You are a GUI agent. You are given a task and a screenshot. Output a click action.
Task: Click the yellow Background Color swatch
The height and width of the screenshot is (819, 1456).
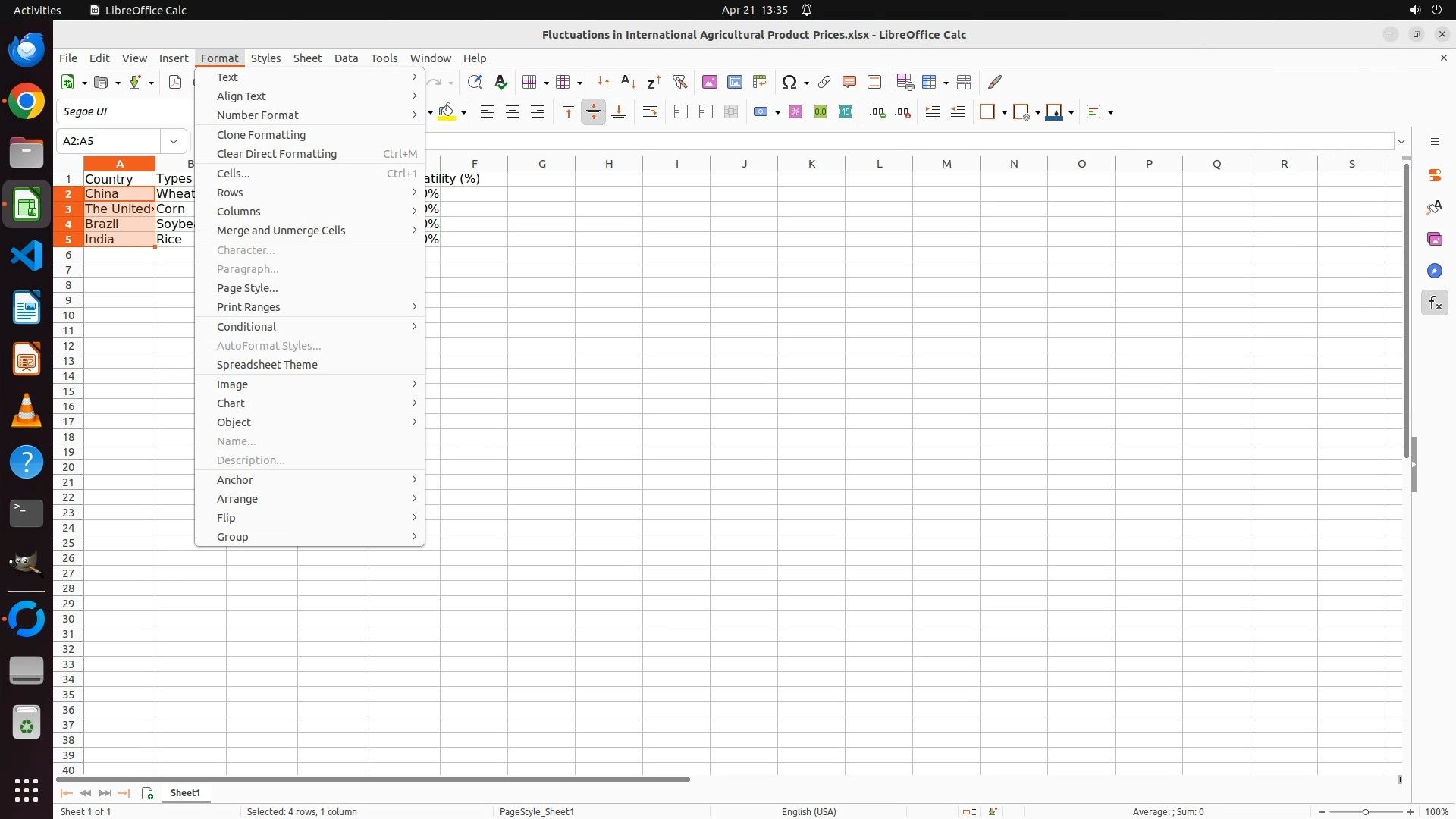[x=447, y=112]
